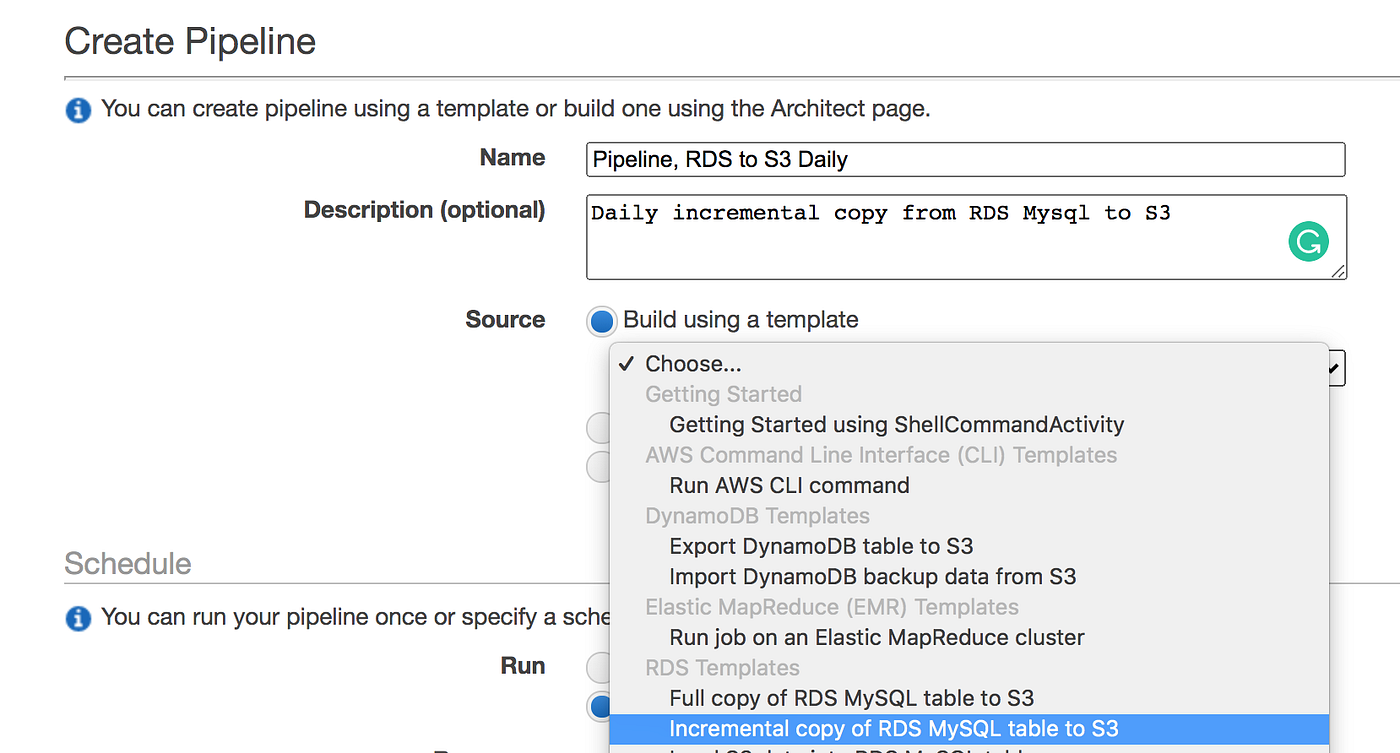The width and height of the screenshot is (1400, 753).
Task: Select the first Run schedule radio button
Action: (x=599, y=665)
